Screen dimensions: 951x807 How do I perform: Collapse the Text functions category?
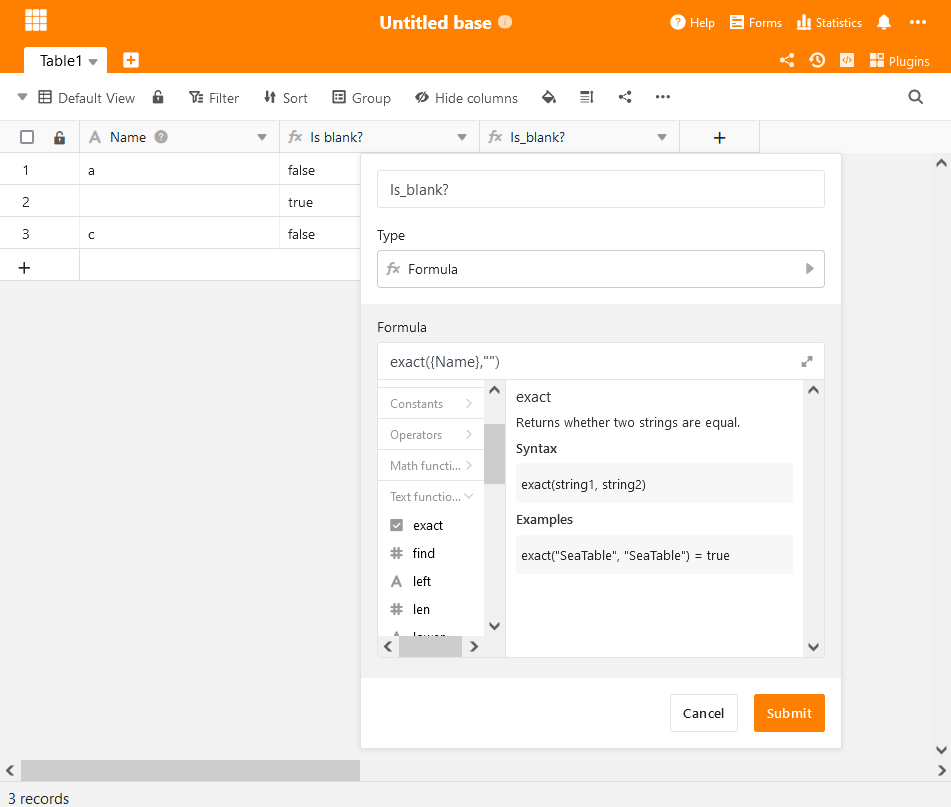pyautogui.click(x=431, y=496)
